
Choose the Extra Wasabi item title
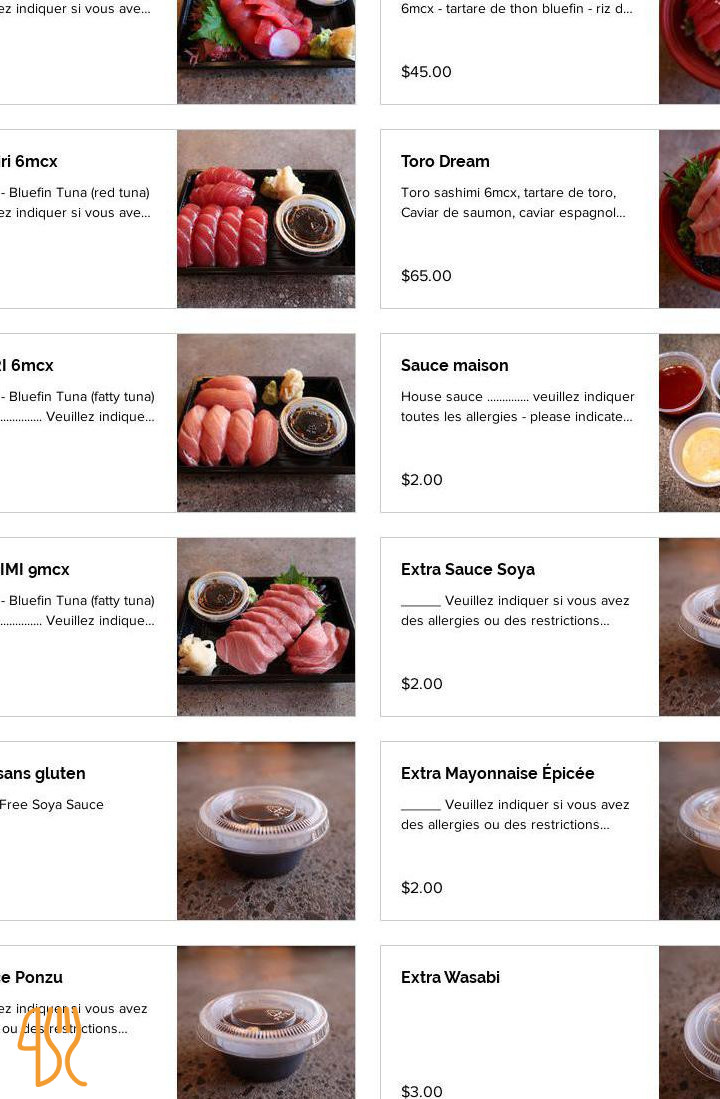click(451, 978)
